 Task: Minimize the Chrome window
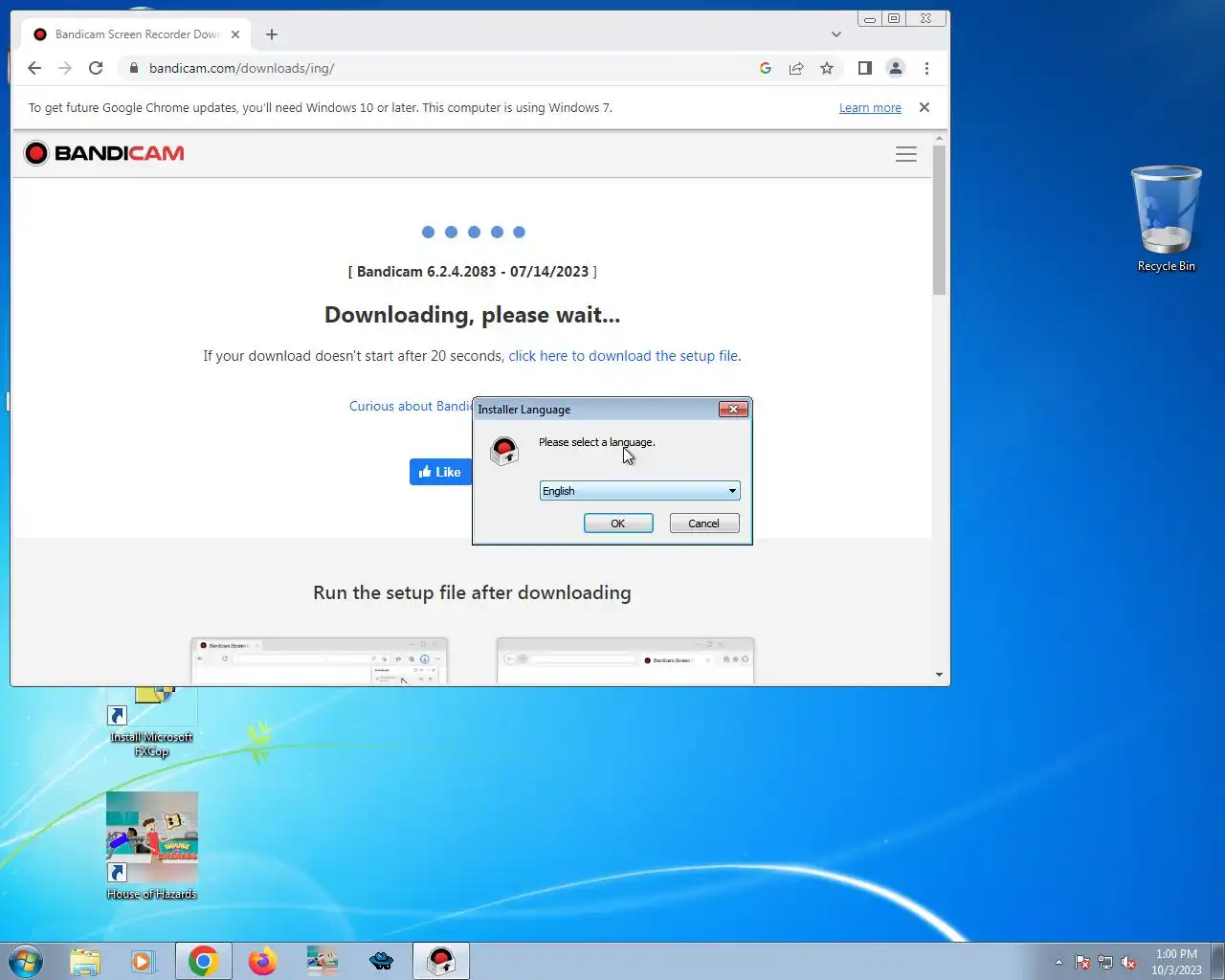(869, 18)
